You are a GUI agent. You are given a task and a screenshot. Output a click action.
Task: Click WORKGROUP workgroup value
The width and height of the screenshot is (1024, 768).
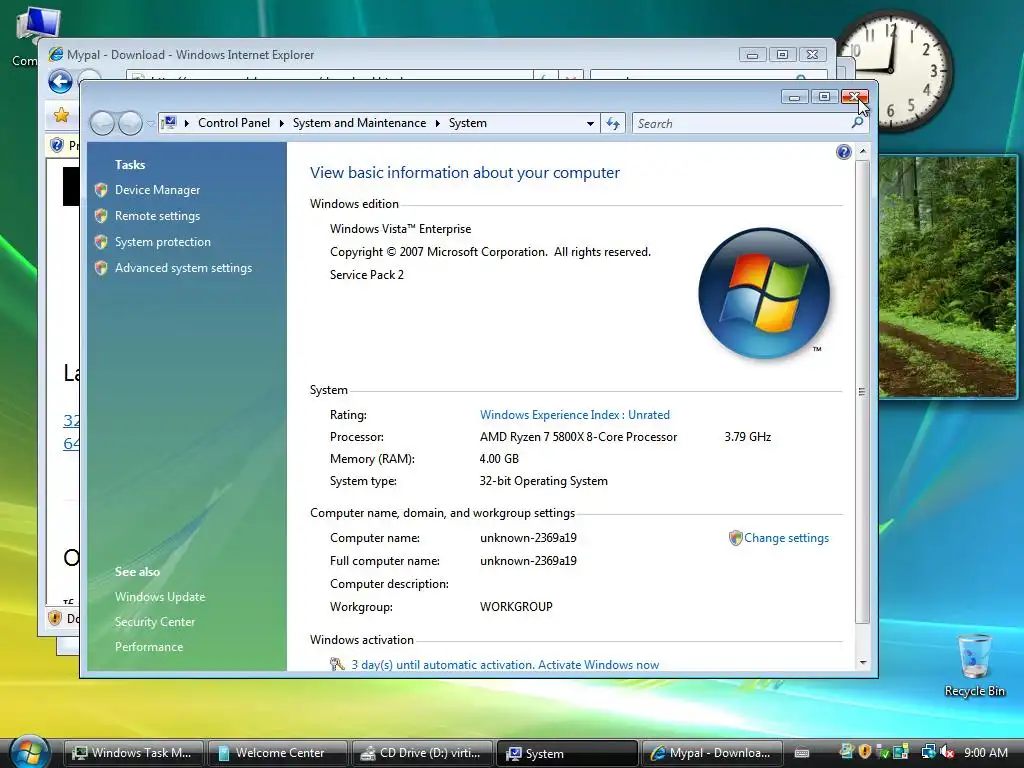(516, 607)
